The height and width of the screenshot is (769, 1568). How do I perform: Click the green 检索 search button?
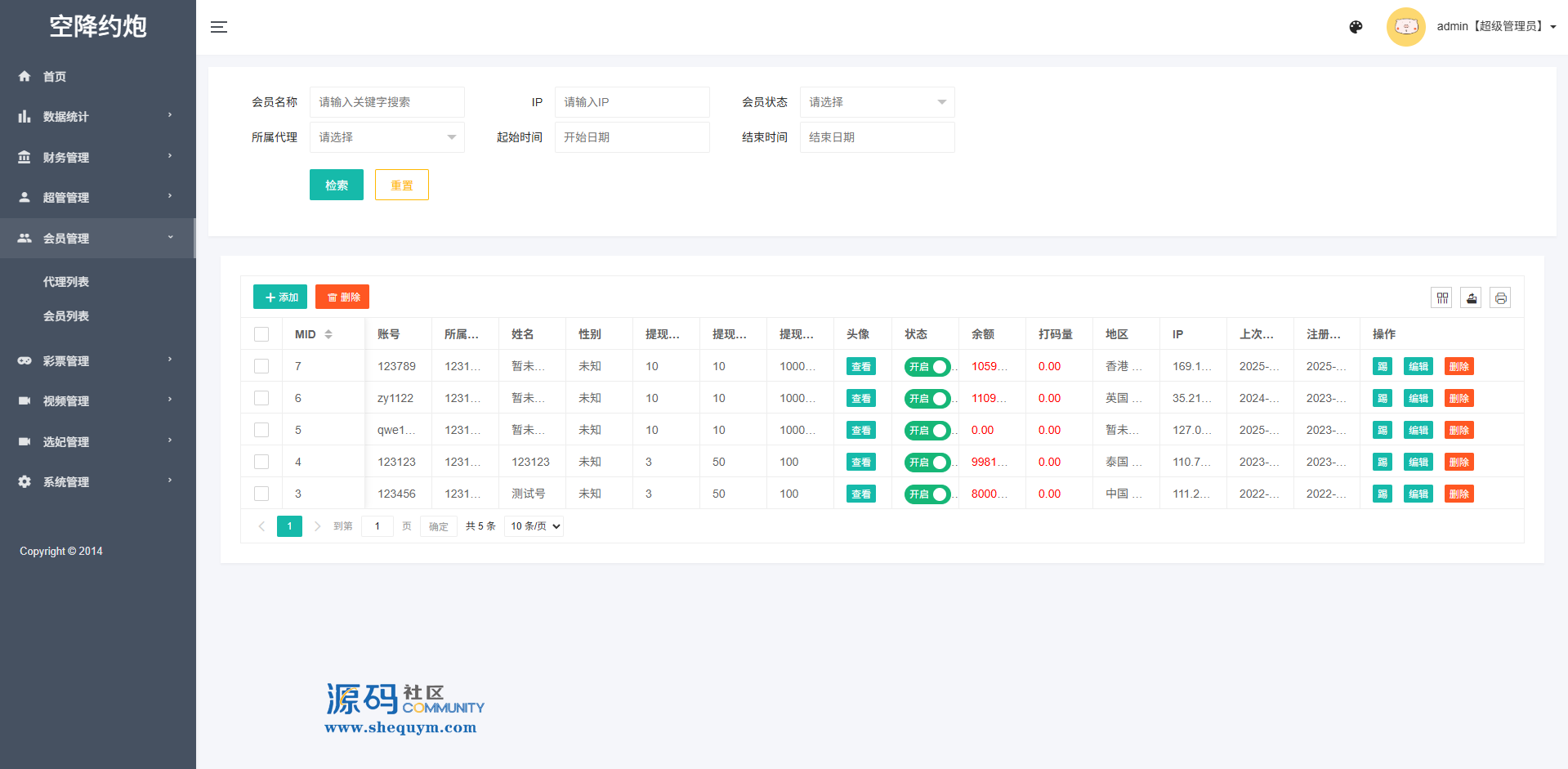(x=336, y=185)
